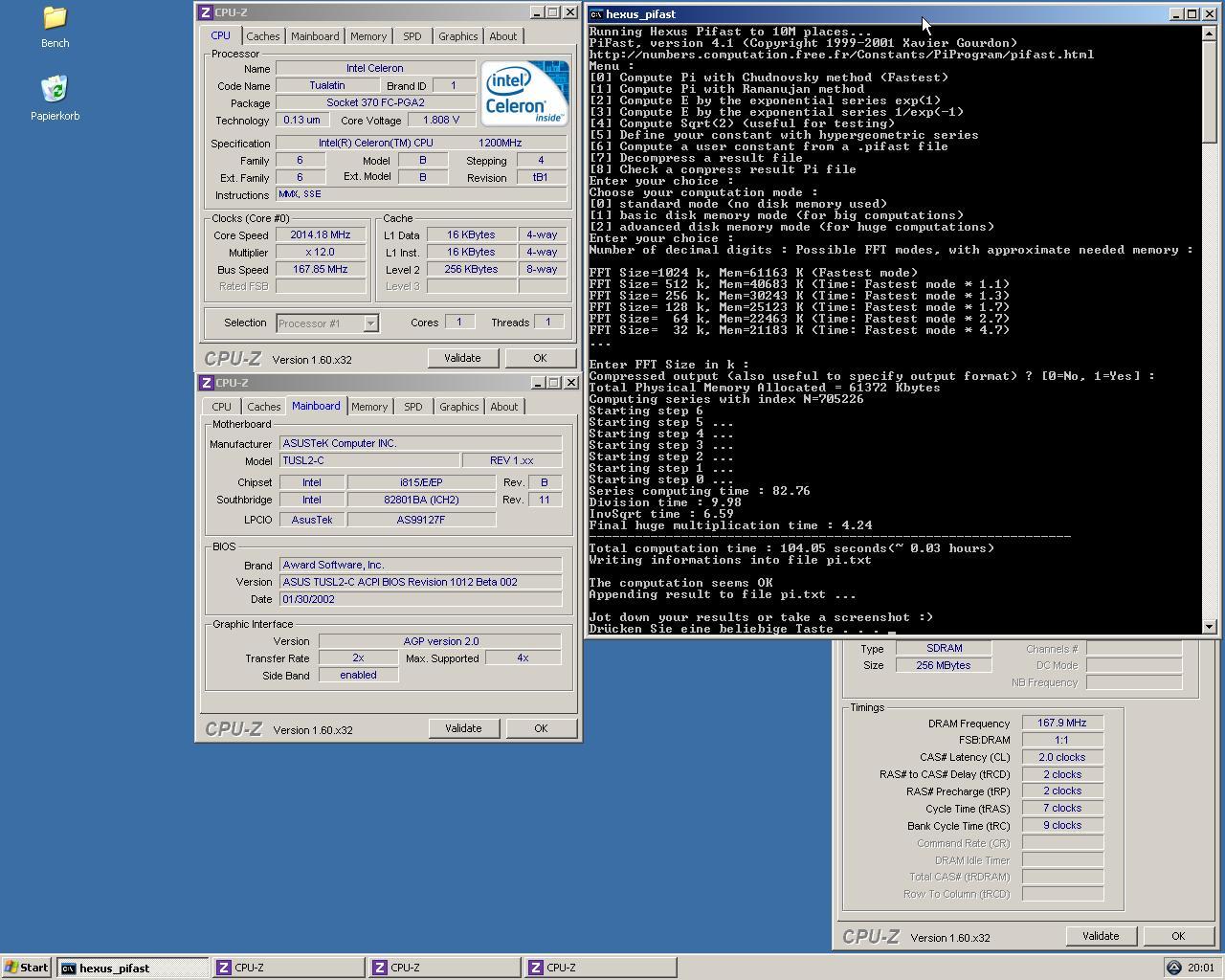1225x980 pixels.
Task: Click the Manufacturer field ASUSTeK Computer INC.
Action: click(x=420, y=443)
